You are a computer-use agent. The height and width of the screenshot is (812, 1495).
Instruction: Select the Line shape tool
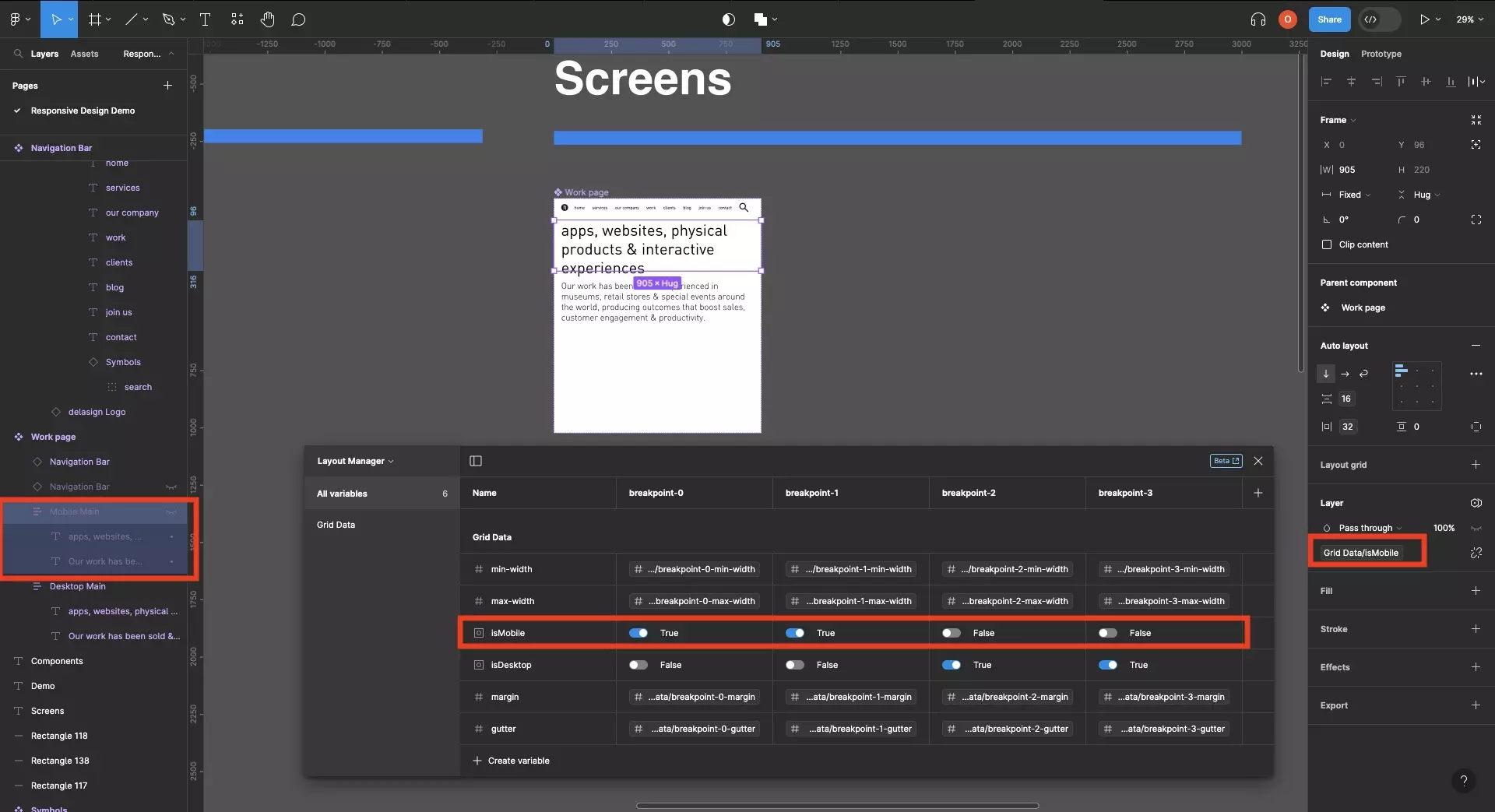[x=132, y=19]
